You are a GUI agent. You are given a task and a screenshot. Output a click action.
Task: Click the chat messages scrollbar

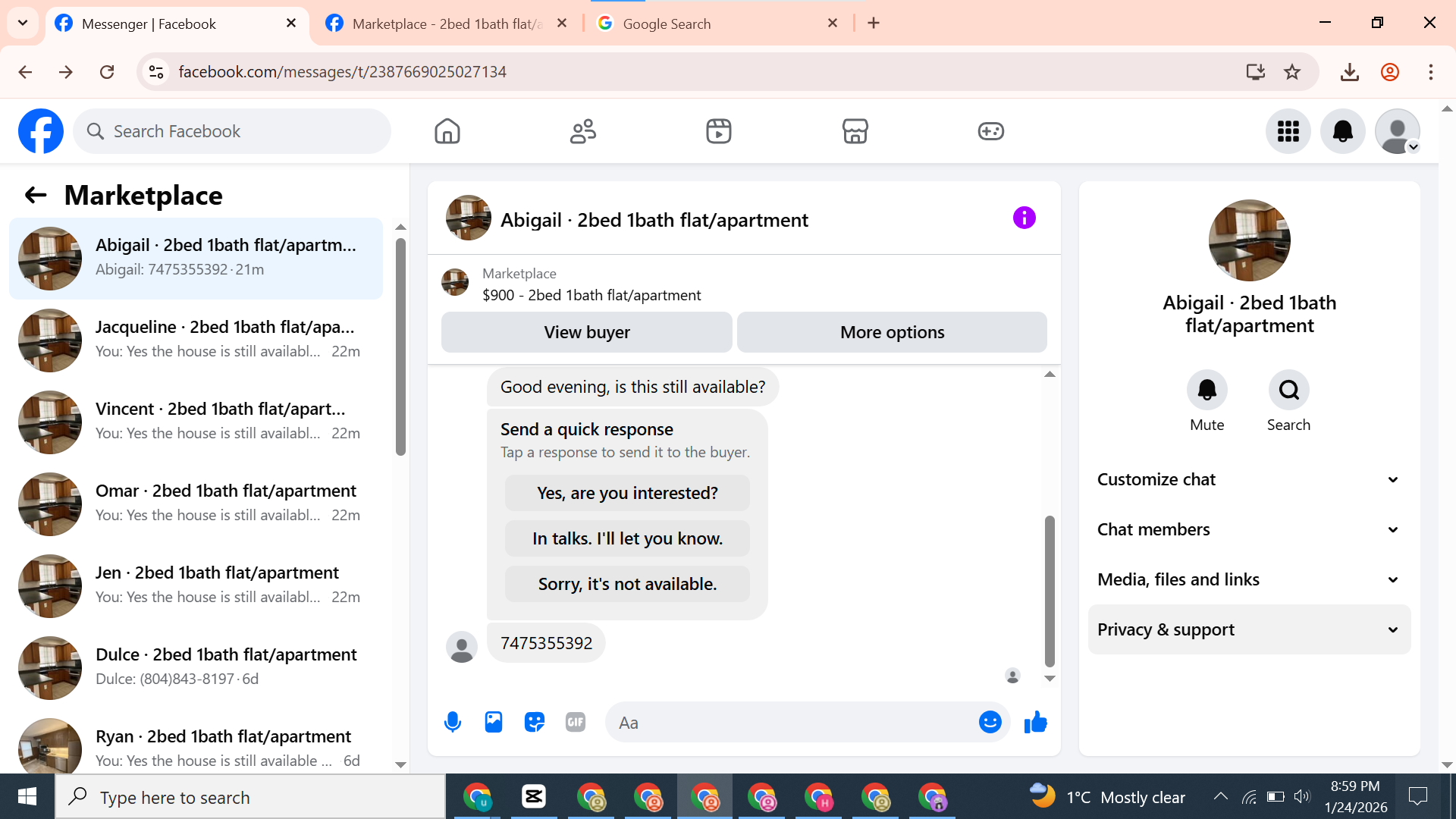click(1050, 591)
